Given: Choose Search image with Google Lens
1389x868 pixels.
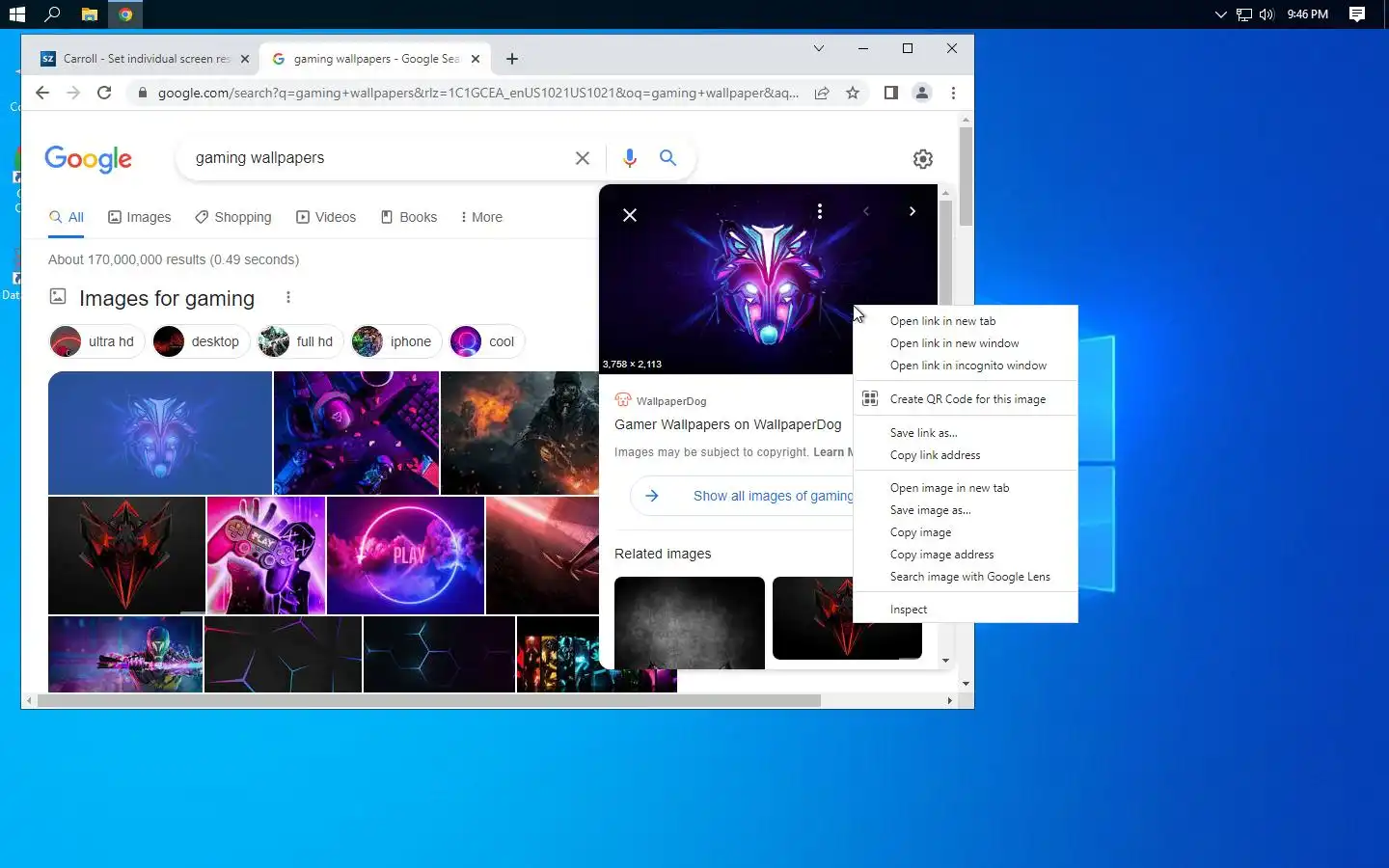Looking at the screenshot, I should 966,577.
